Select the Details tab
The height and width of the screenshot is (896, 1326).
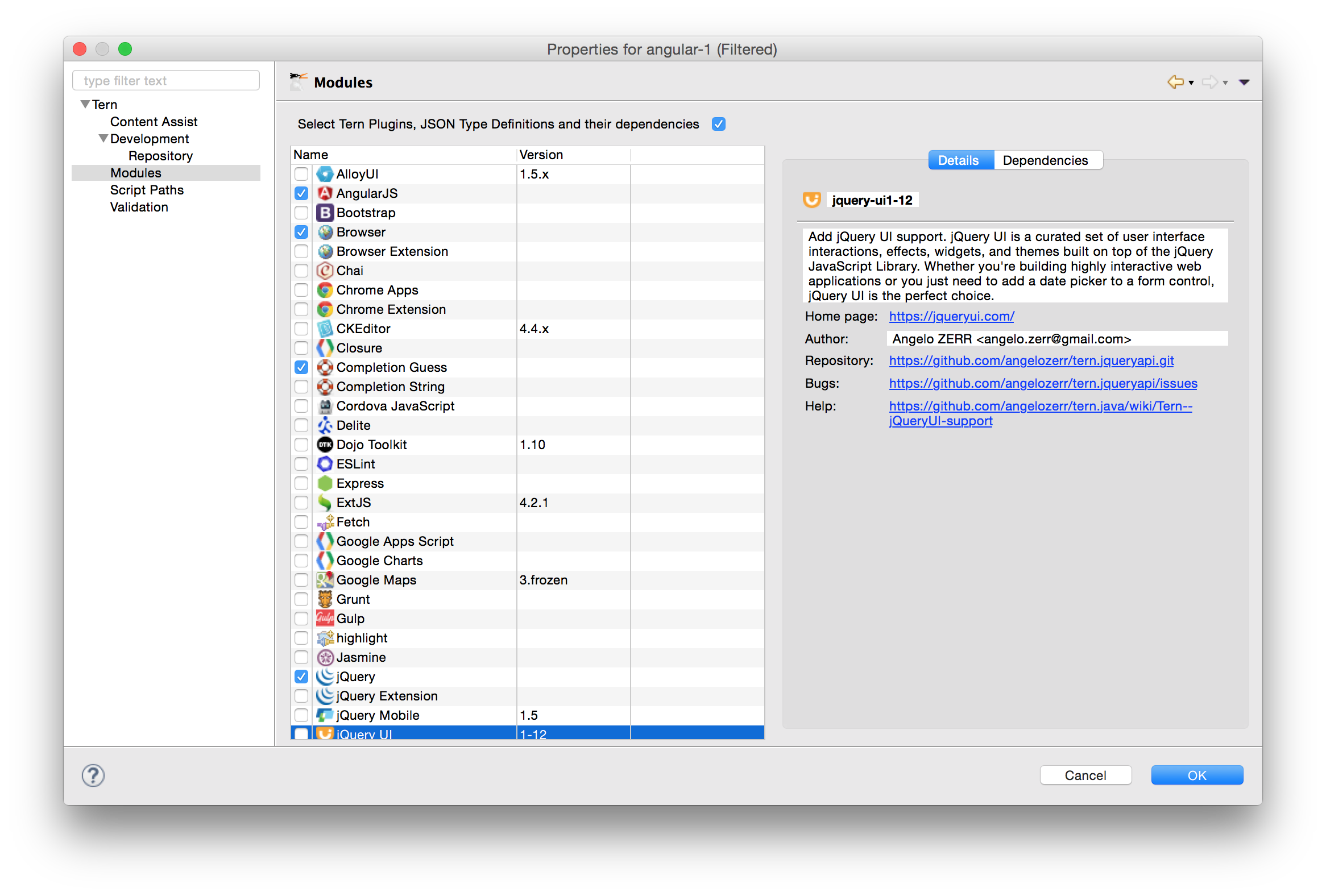pos(958,160)
